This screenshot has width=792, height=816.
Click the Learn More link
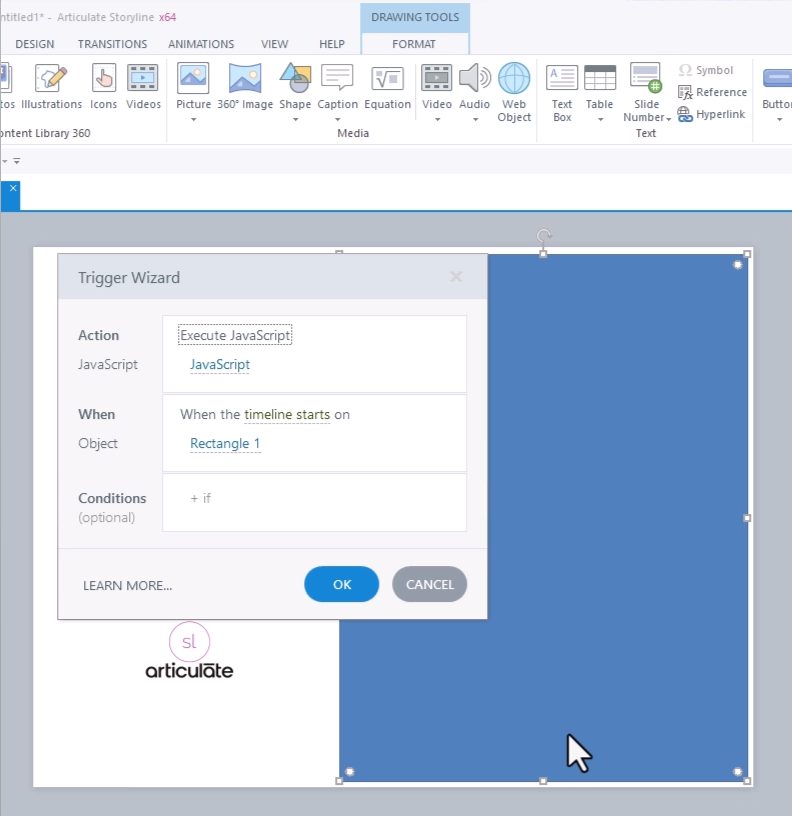127,585
